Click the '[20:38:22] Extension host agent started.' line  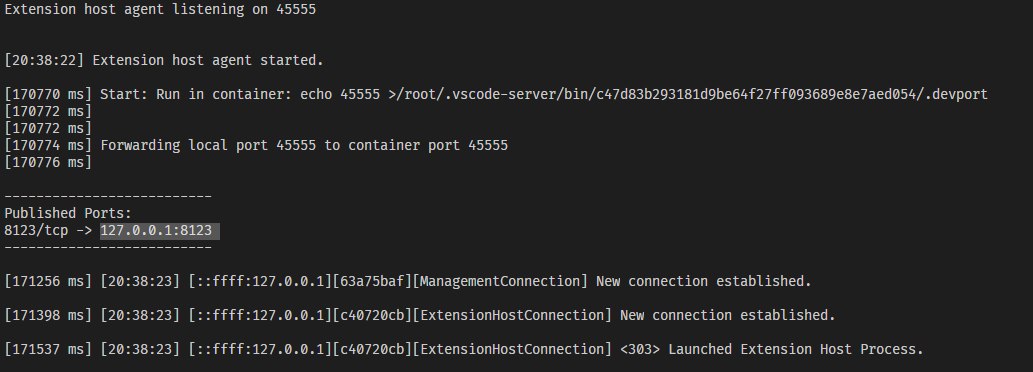coord(164,60)
